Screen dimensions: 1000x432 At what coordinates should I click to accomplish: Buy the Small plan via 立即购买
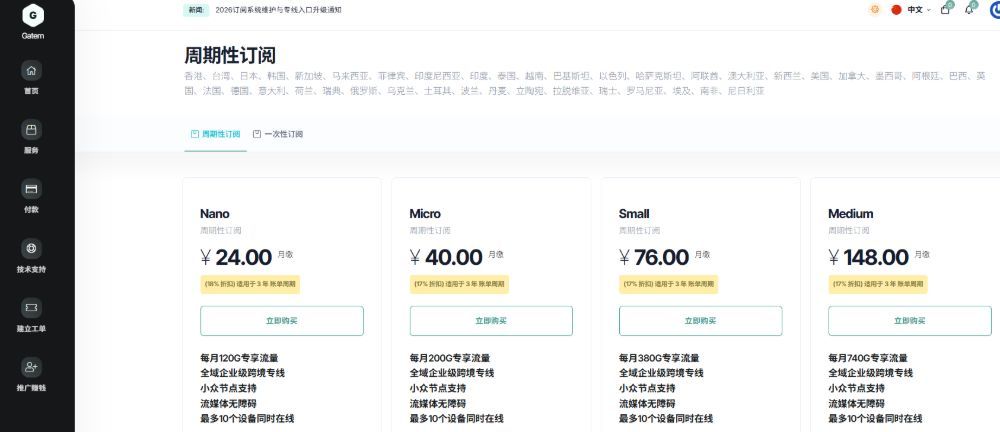coord(700,321)
